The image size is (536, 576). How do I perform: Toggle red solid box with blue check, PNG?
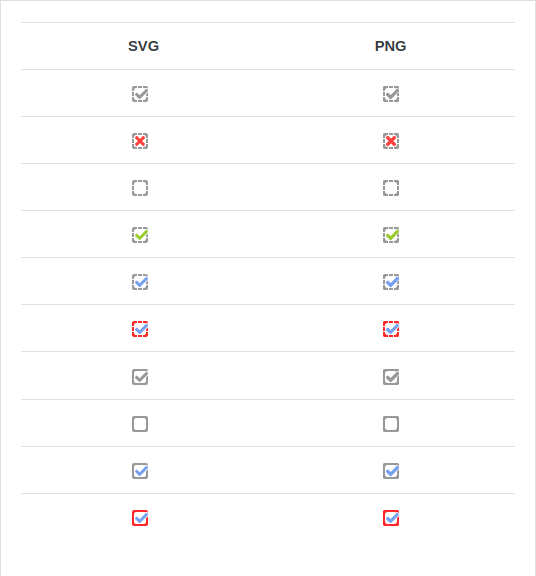tap(391, 518)
